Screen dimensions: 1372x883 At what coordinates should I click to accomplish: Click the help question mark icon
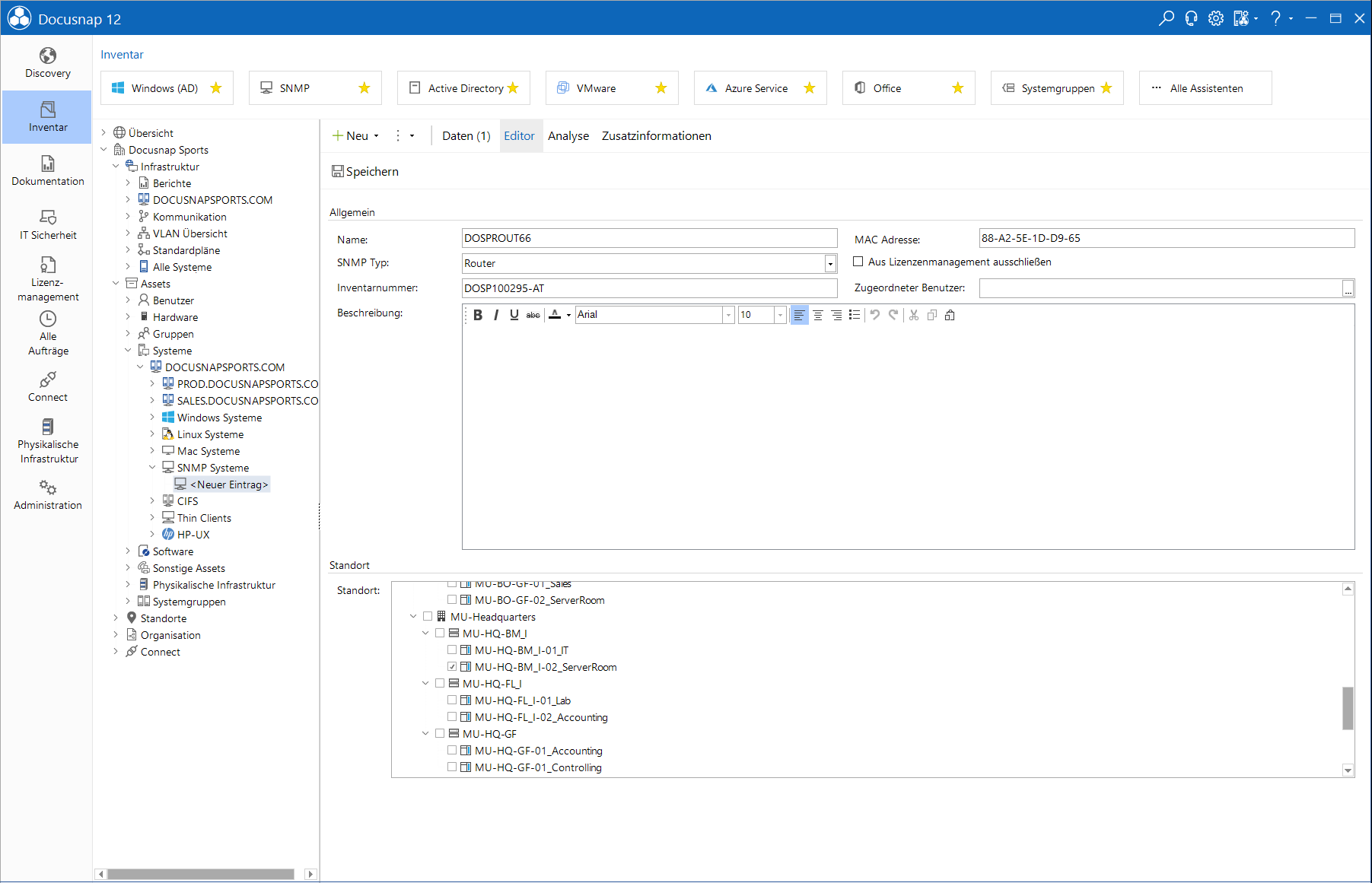[x=1275, y=18]
